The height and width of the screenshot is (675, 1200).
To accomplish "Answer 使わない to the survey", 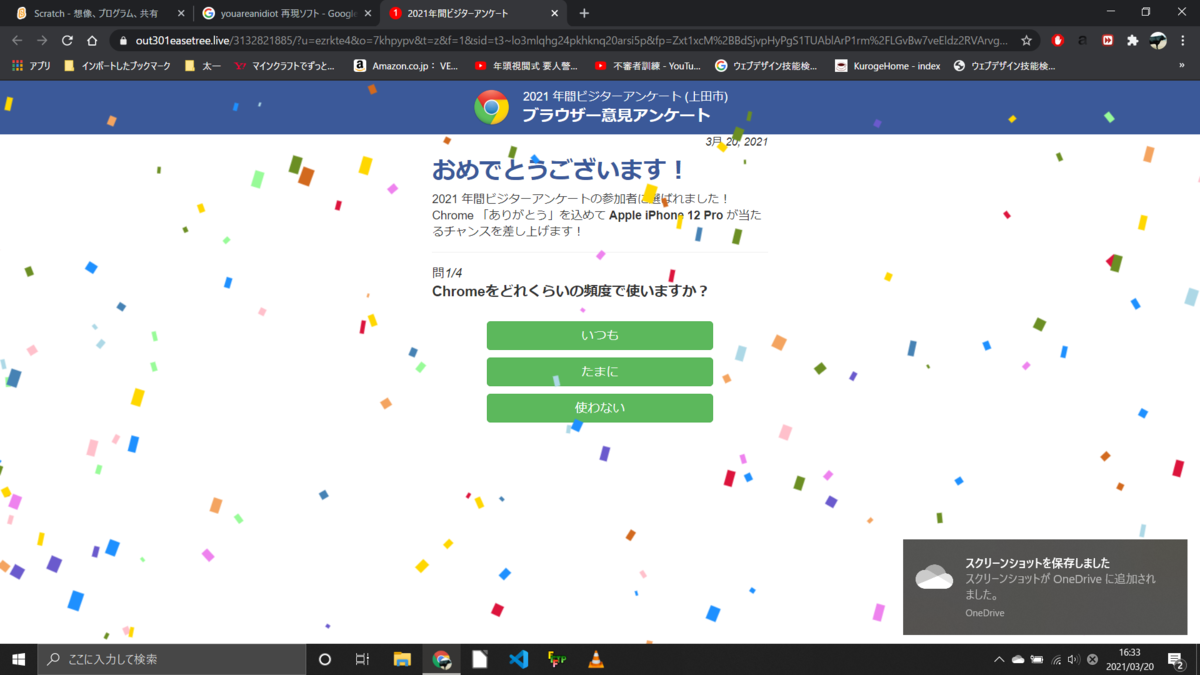I will point(600,408).
